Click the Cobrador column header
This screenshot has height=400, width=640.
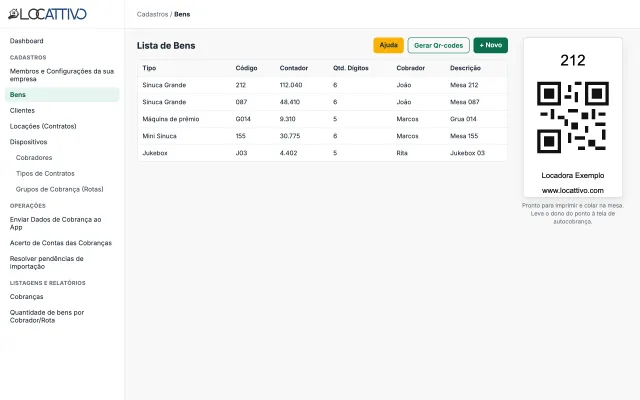(410, 68)
